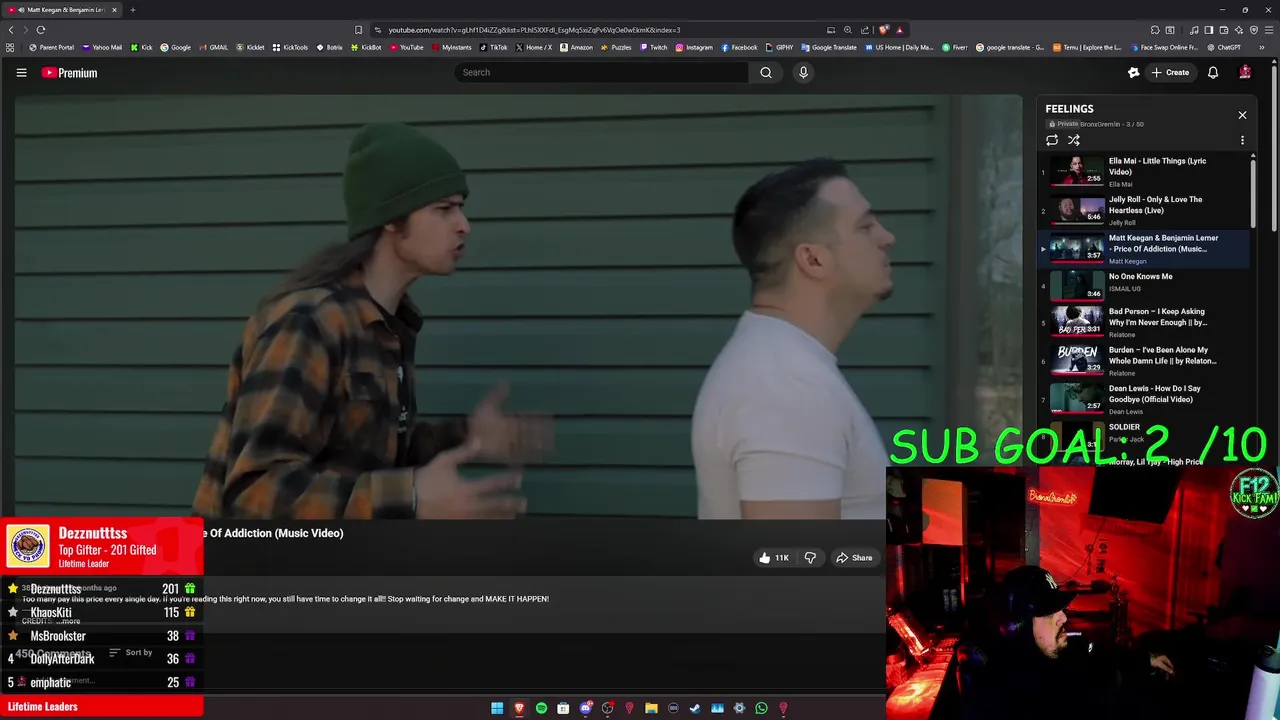Open Discord from taskbar
This screenshot has height=720, width=1280.
(x=586, y=708)
